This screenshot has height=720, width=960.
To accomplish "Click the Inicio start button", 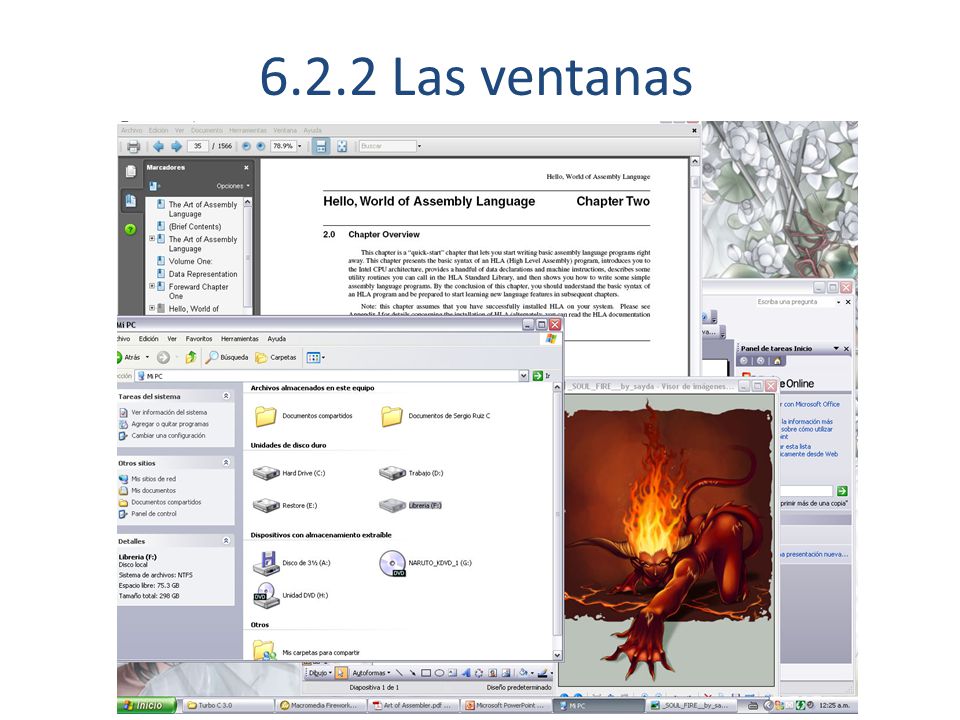I will tap(146, 705).
